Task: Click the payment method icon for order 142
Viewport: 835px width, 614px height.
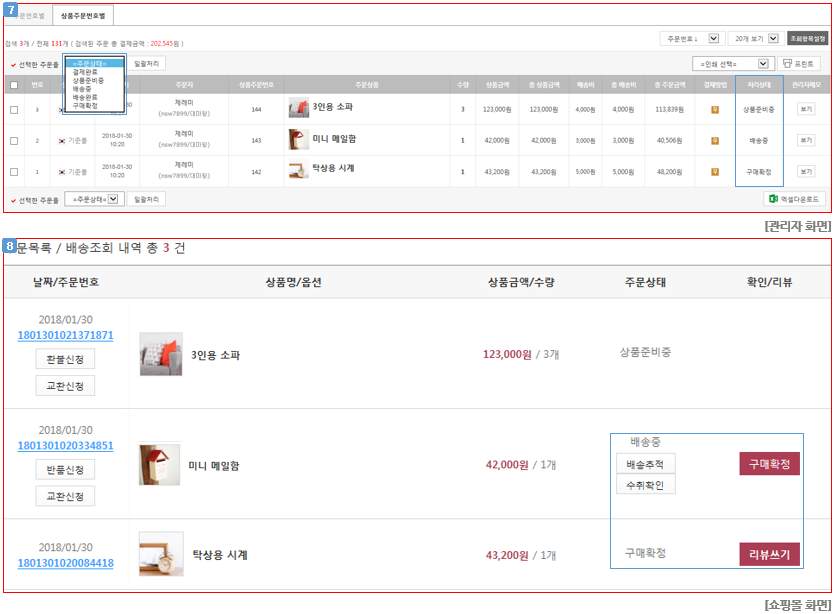Action: [715, 171]
